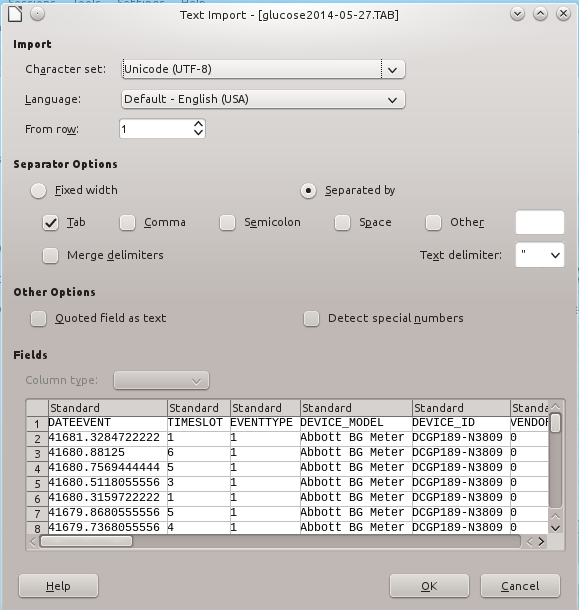Increment the From row spinner up arrow
Image resolution: width=579 pixels, height=610 pixels.
coord(198,124)
